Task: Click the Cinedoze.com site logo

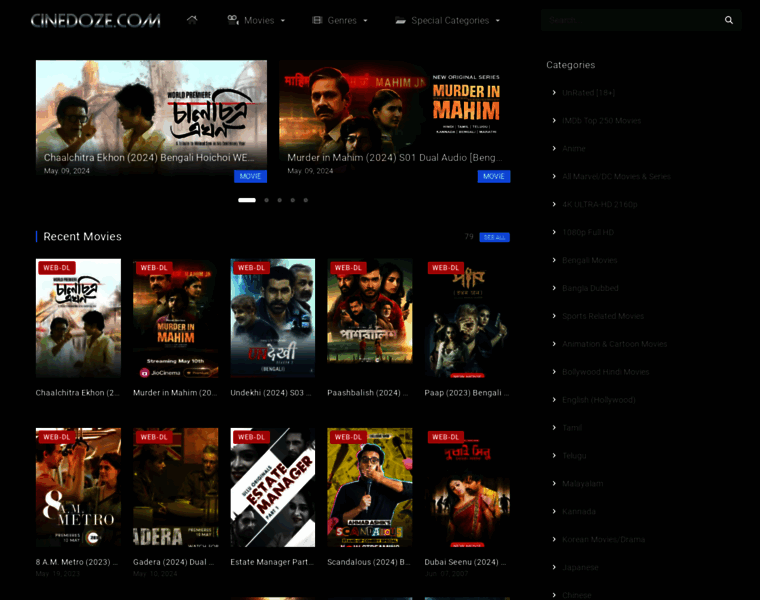Action: pyautogui.click(x=95, y=20)
